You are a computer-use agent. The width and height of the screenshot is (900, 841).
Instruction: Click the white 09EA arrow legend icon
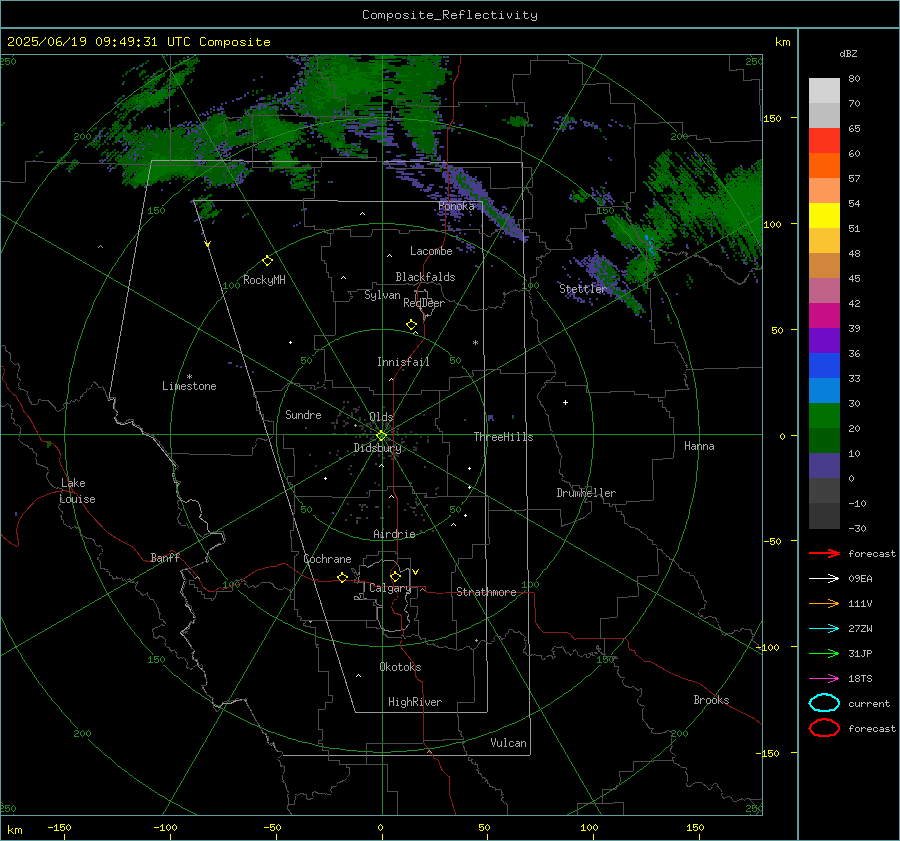pyautogui.click(x=824, y=579)
